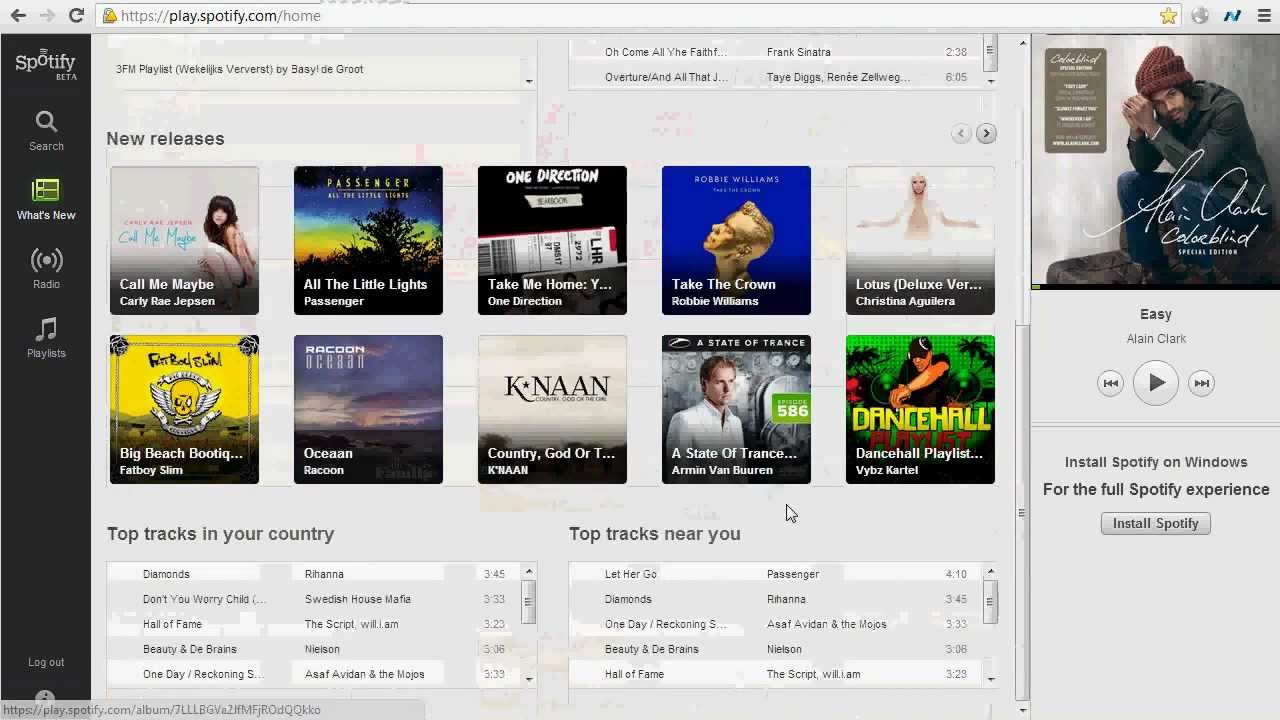Click Asaf Avidan & the Mojos in country list
This screenshot has width=1280, height=720.
365,674
